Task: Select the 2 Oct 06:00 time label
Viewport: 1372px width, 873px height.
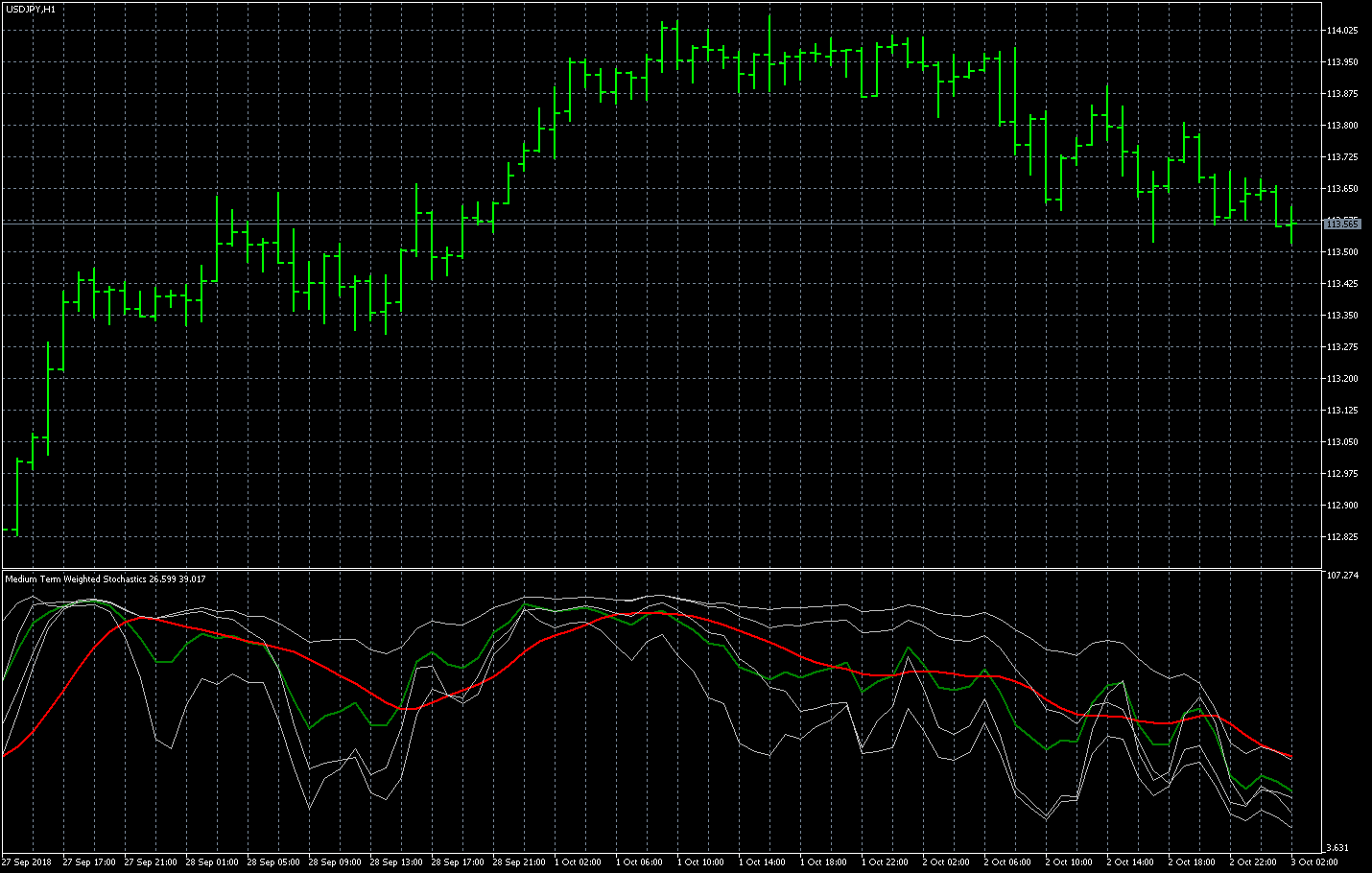Action: click(x=1009, y=862)
